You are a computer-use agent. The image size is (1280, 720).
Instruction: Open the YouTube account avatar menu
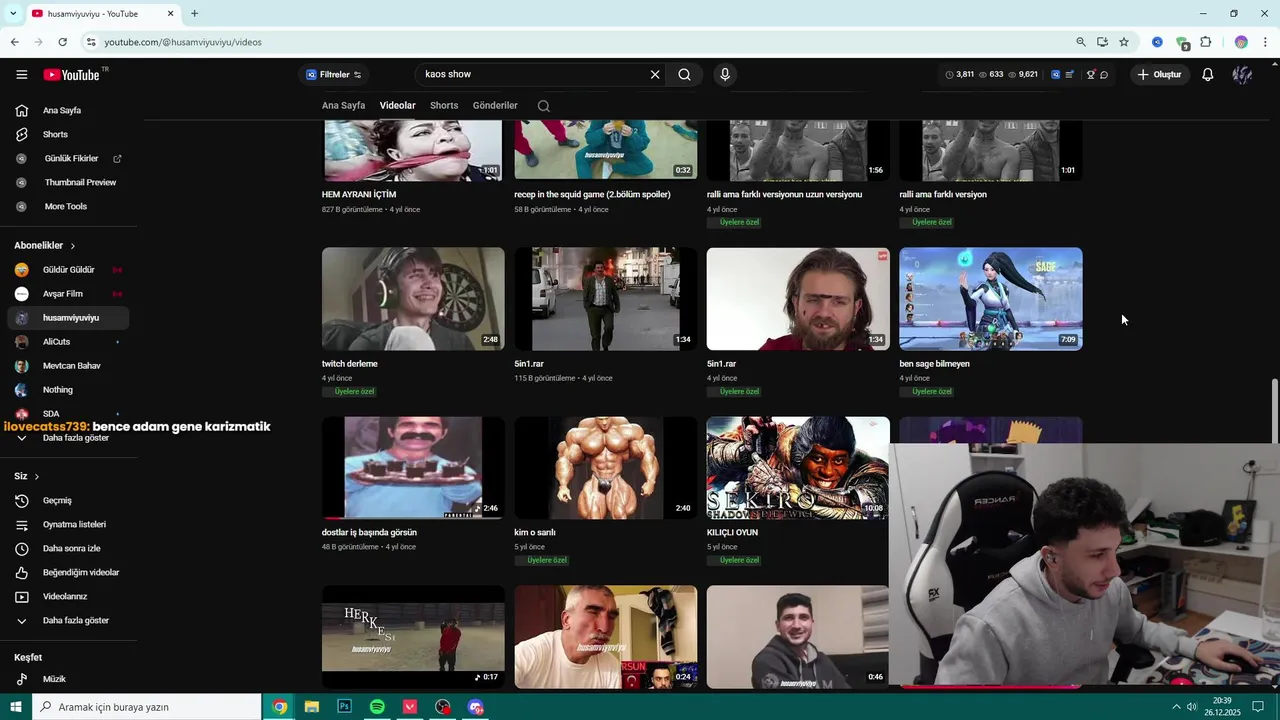[x=1242, y=75]
